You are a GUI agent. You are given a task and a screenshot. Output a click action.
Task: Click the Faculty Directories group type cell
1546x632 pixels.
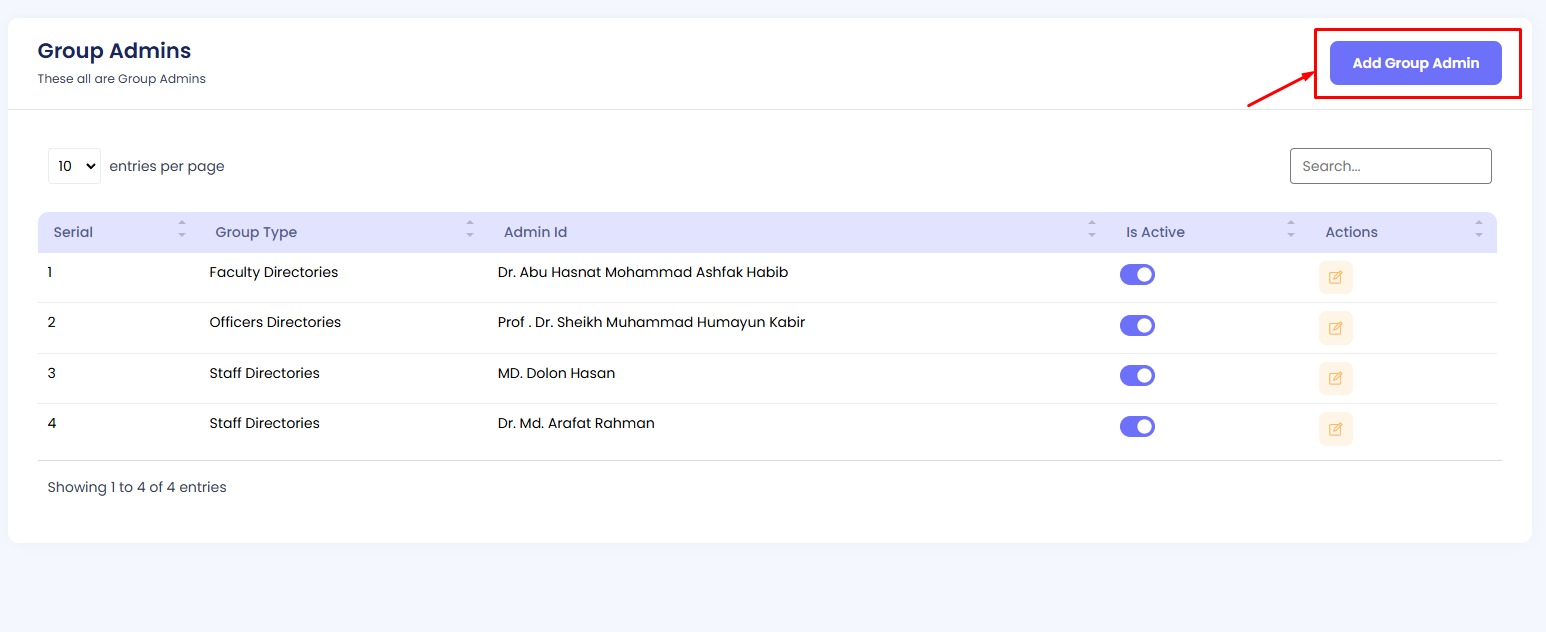tap(274, 272)
